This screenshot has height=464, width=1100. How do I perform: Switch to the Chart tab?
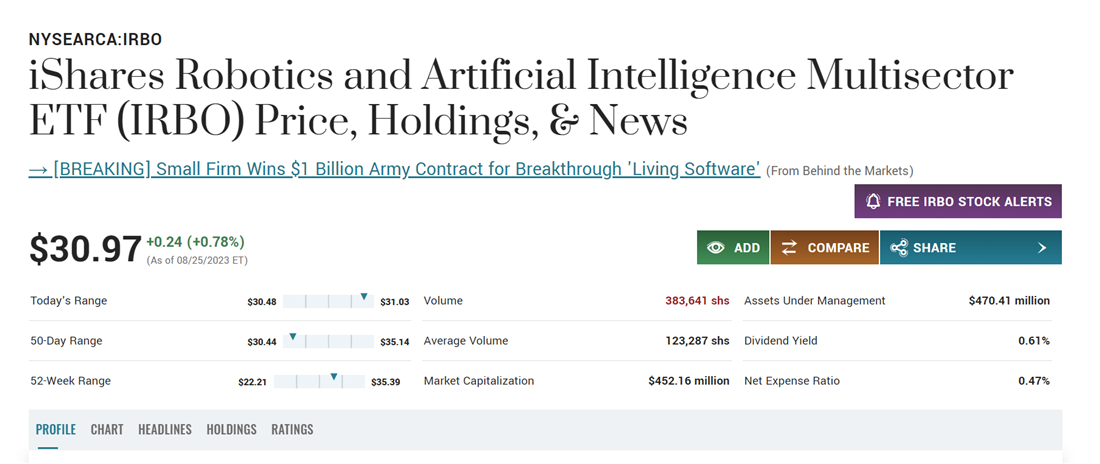pyautogui.click(x=107, y=429)
